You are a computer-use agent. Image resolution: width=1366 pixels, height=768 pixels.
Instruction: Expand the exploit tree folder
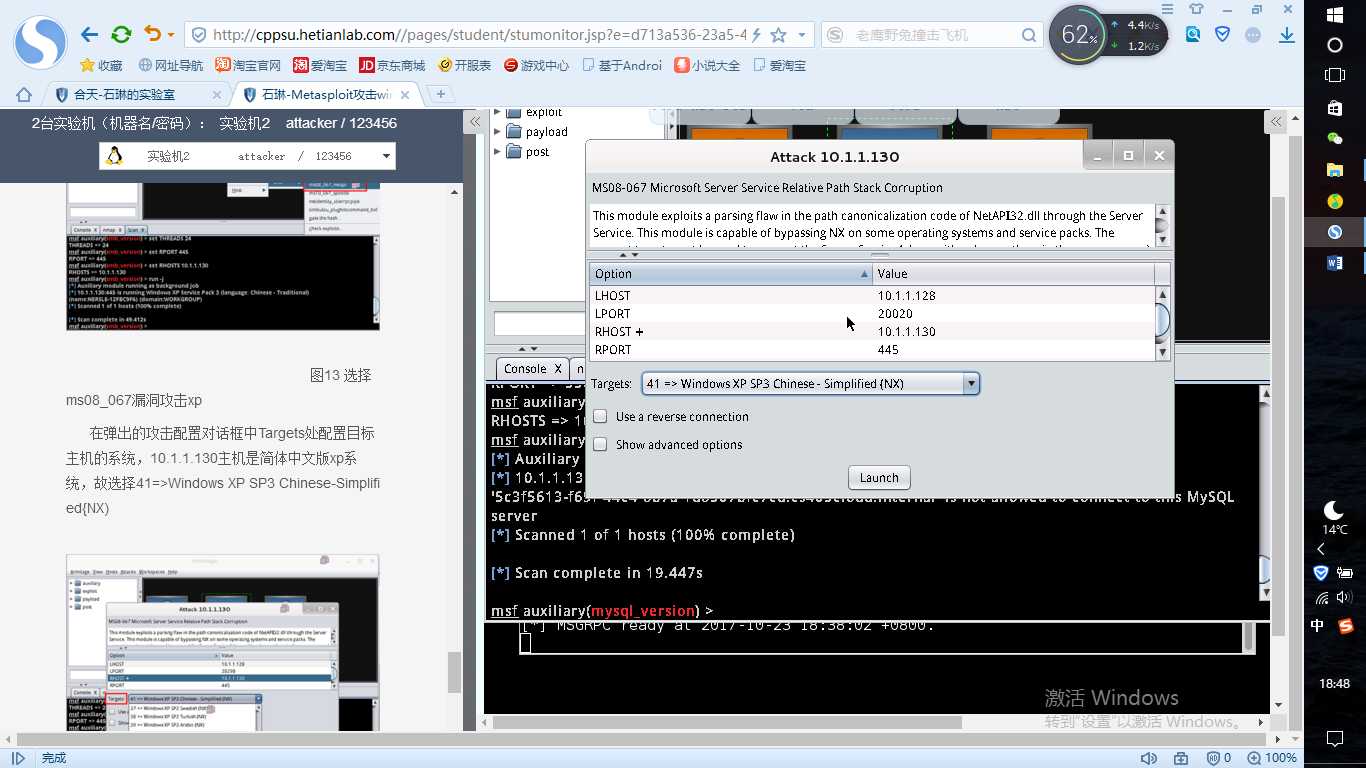point(497,112)
